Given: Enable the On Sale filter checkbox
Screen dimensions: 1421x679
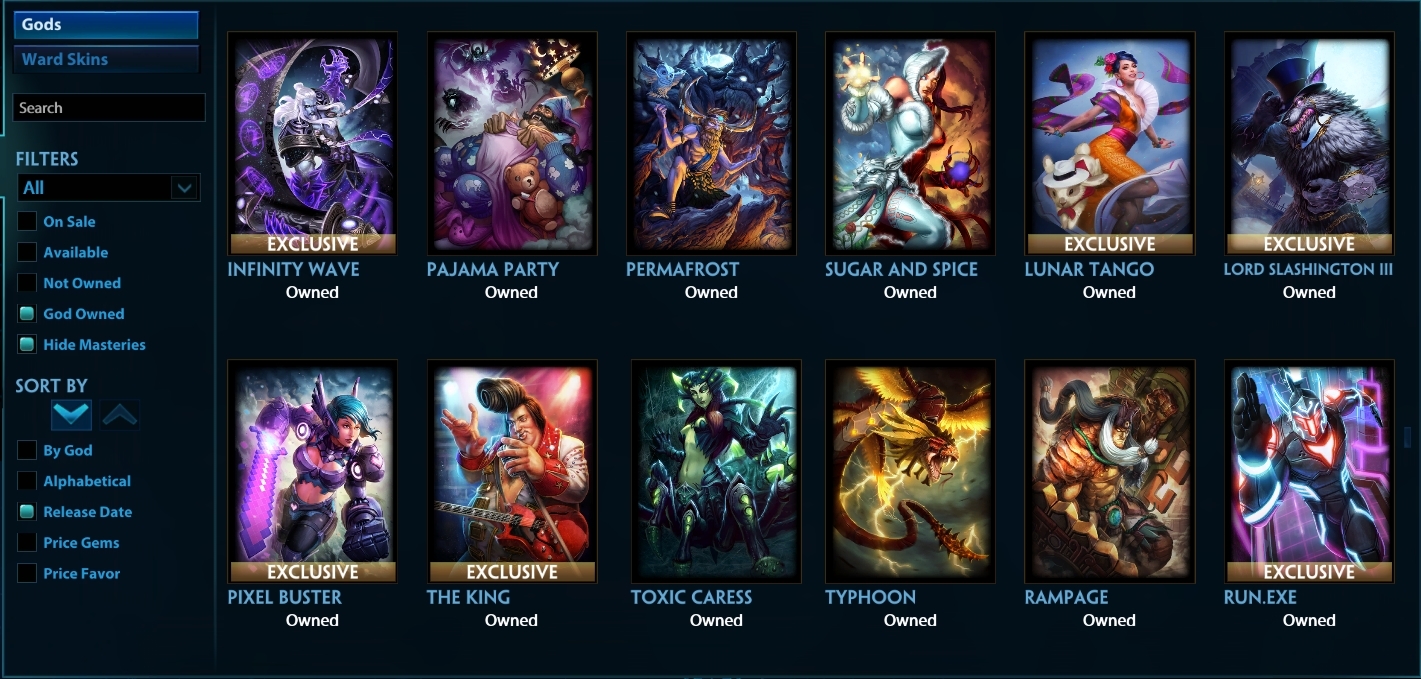Looking at the screenshot, I should (x=27, y=222).
